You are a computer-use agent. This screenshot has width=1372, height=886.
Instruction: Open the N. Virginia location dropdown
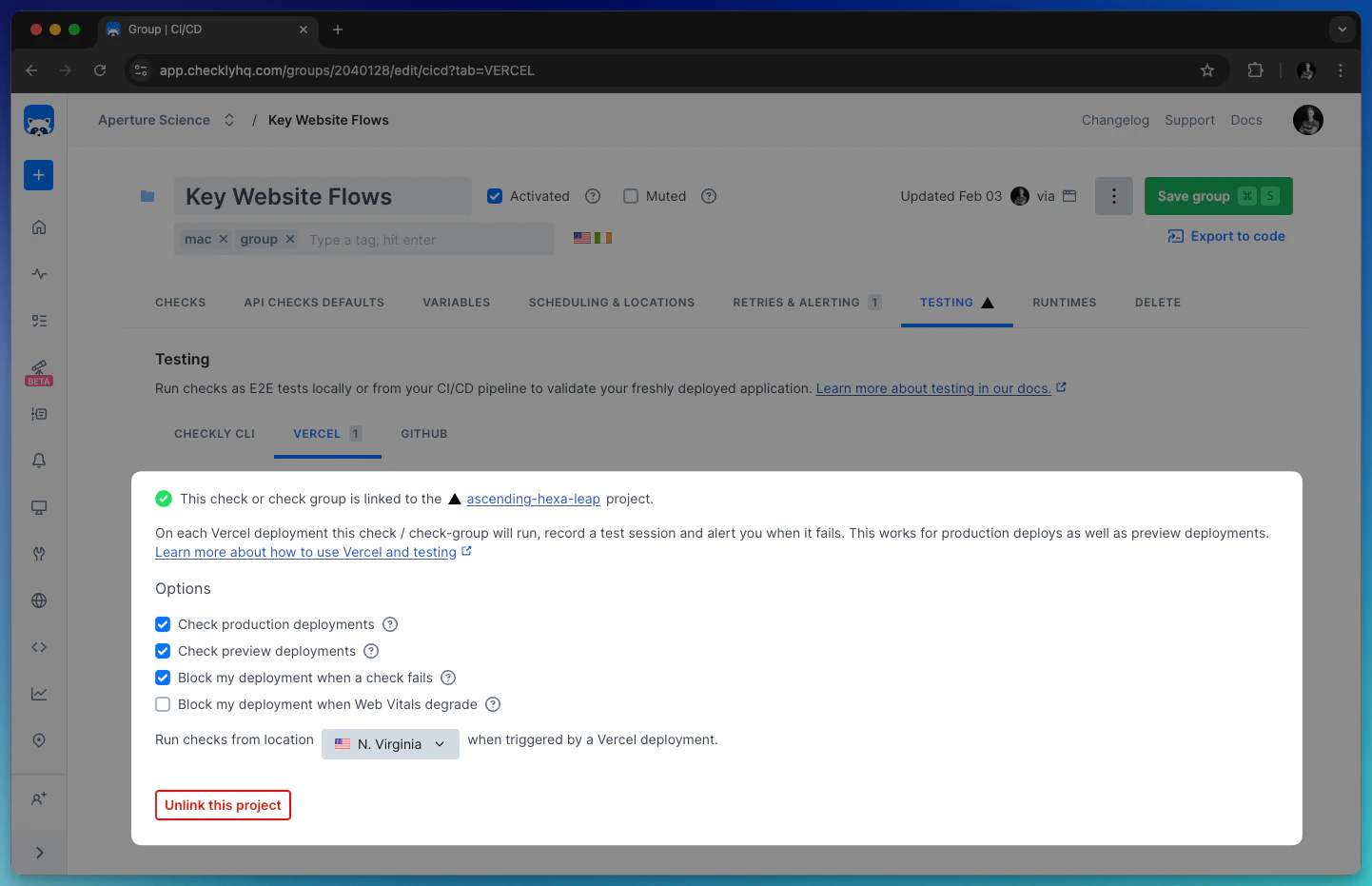click(390, 743)
